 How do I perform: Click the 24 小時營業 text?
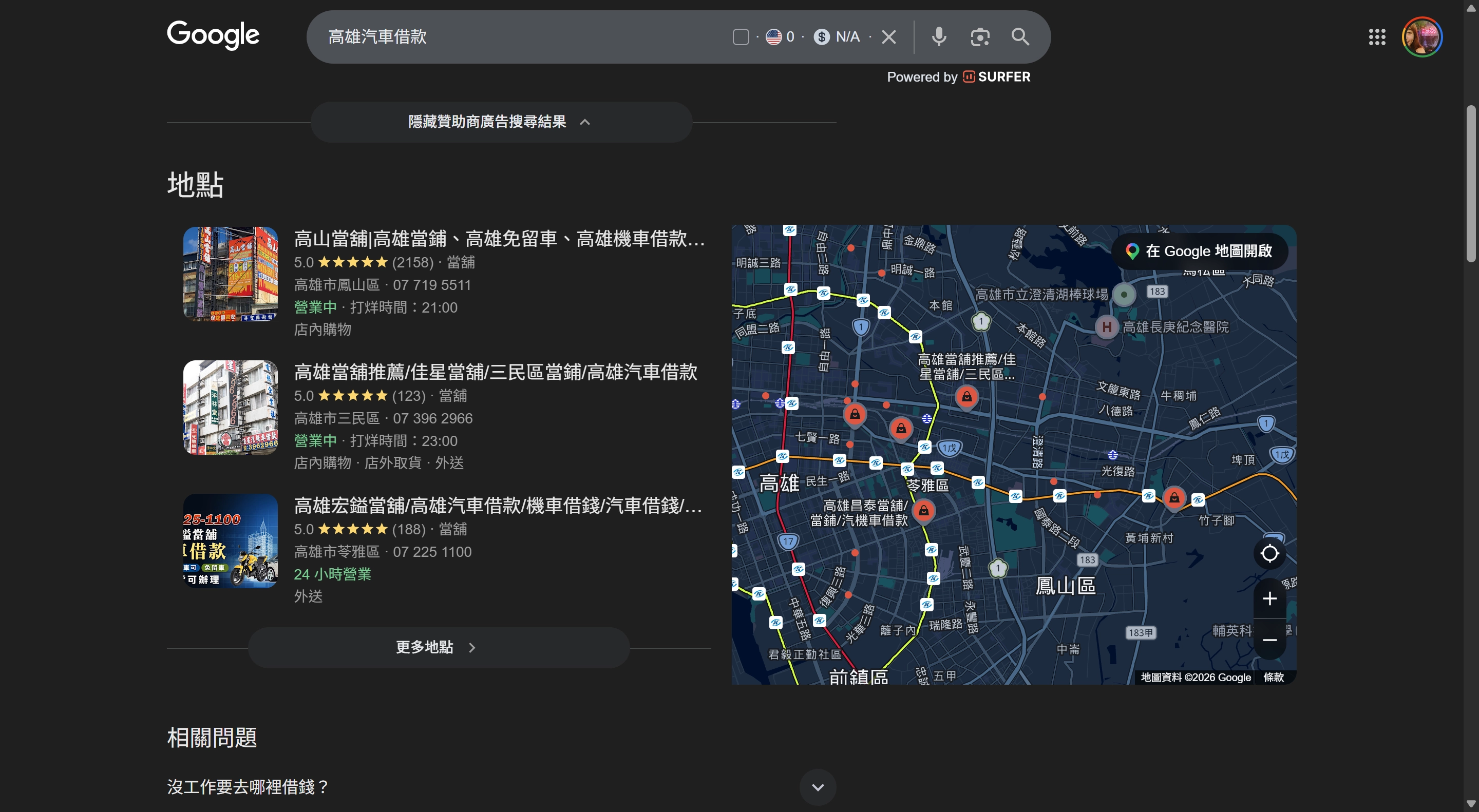(332, 574)
